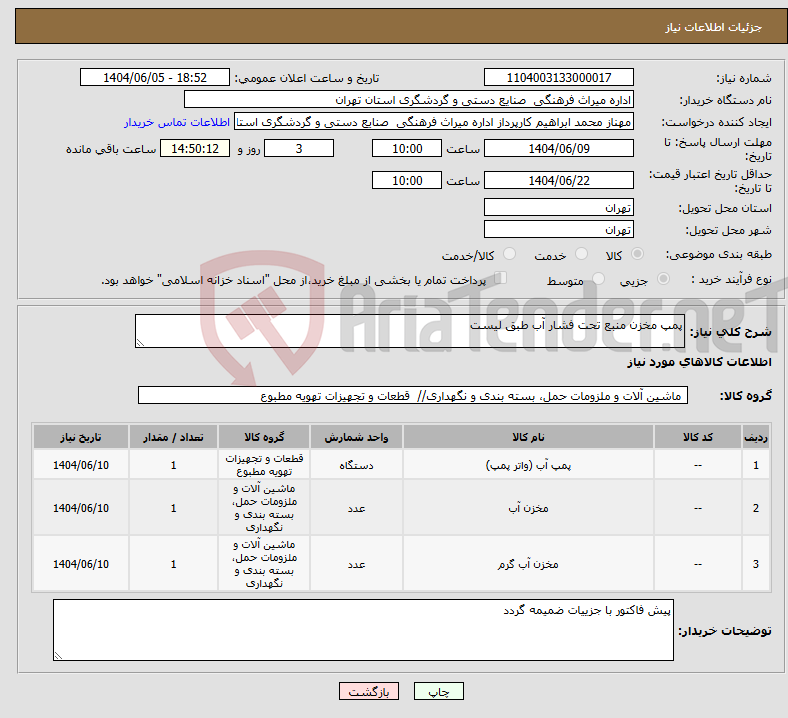Click the تعداد / مقدار column header
This screenshot has width=788, height=718.
pyautogui.click(x=173, y=437)
